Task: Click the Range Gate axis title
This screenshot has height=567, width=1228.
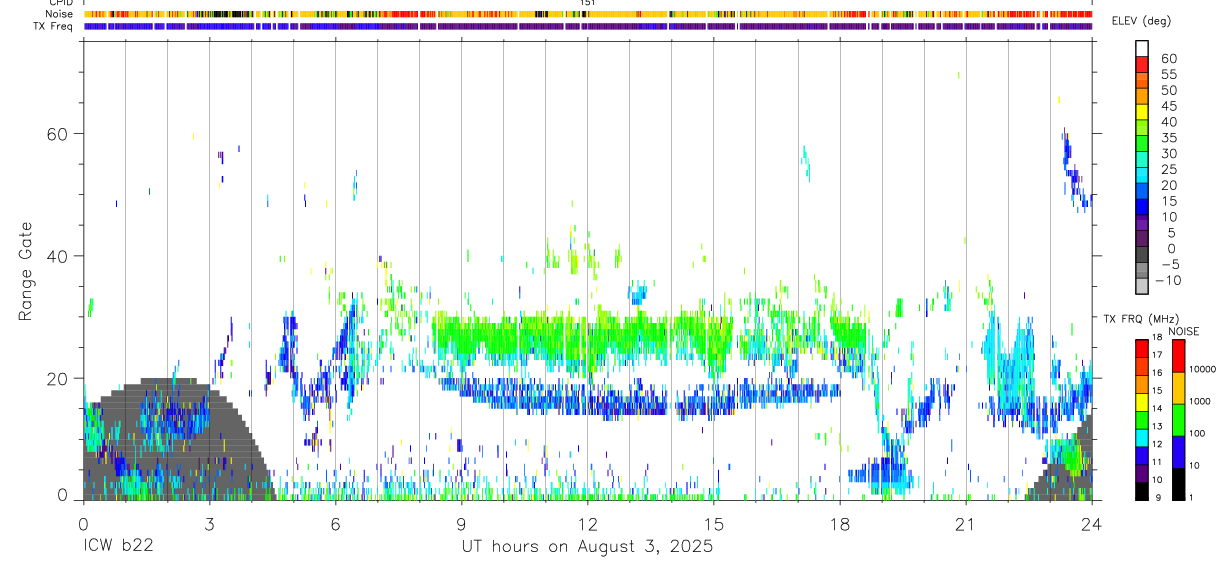Action: 26,271
